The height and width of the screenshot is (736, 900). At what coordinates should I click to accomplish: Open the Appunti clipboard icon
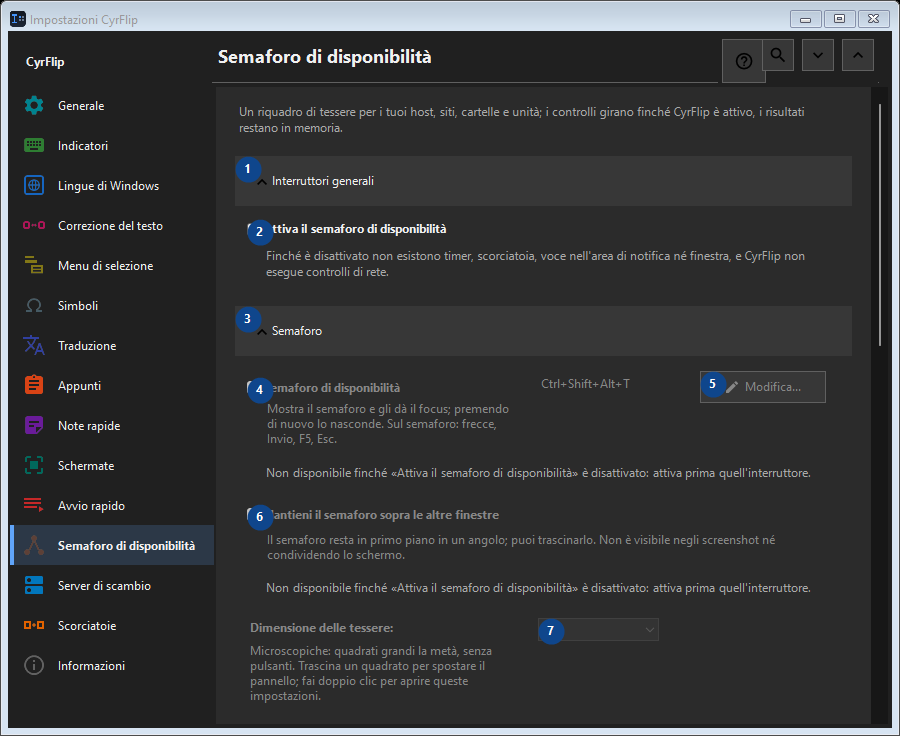pyautogui.click(x=34, y=385)
